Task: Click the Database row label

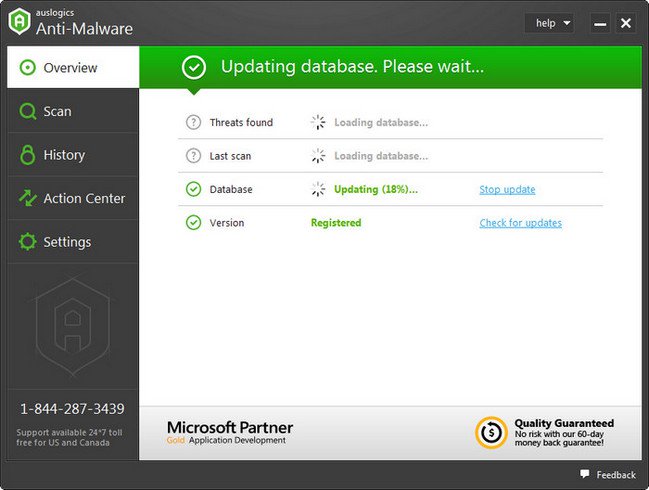Action: click(231, 190)
